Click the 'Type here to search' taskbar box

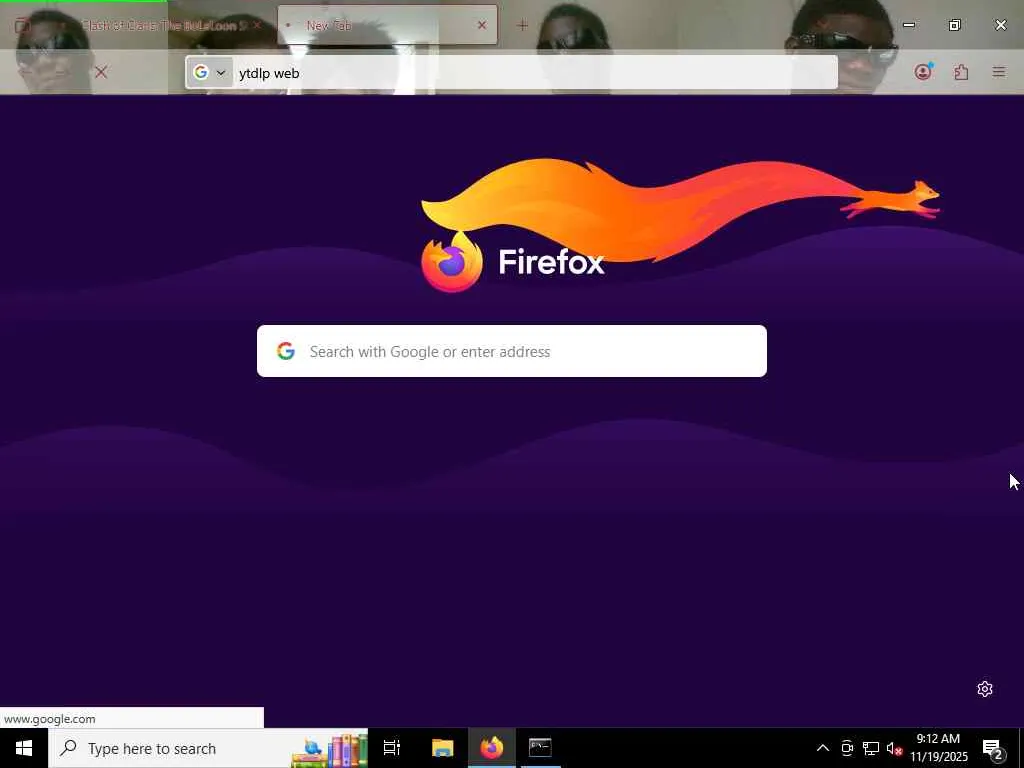click(208, 748)
